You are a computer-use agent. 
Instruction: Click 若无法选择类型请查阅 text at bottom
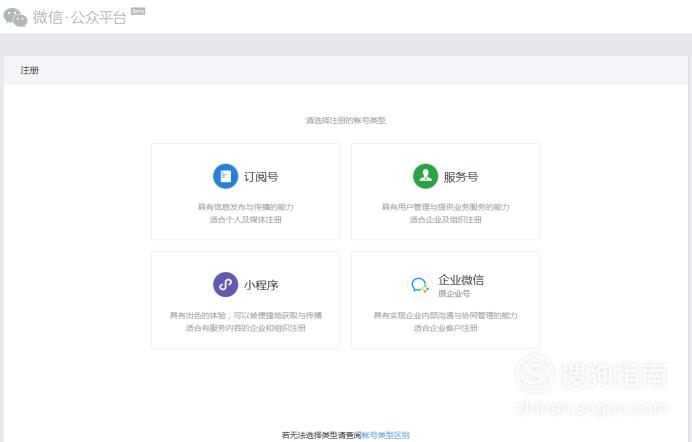[x=322, y=435]
